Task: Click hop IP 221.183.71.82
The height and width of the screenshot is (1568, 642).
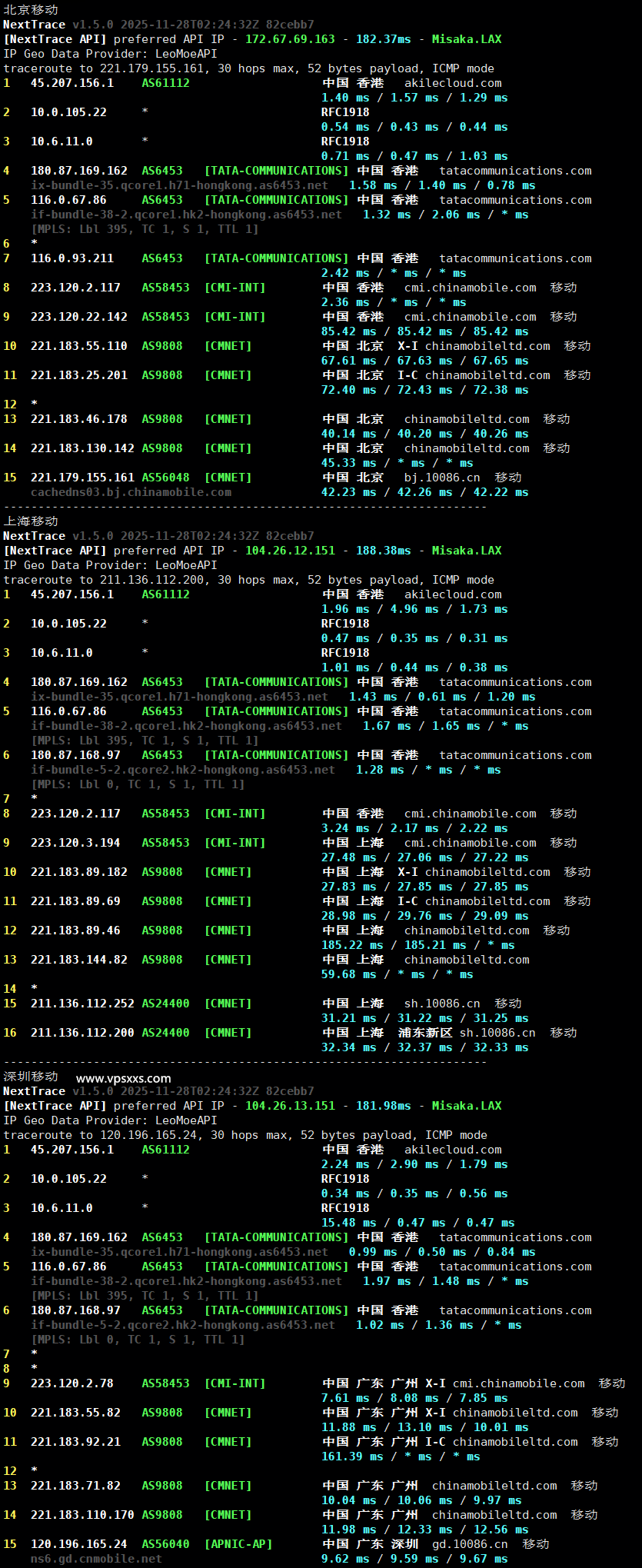Action: [75, 1486]
